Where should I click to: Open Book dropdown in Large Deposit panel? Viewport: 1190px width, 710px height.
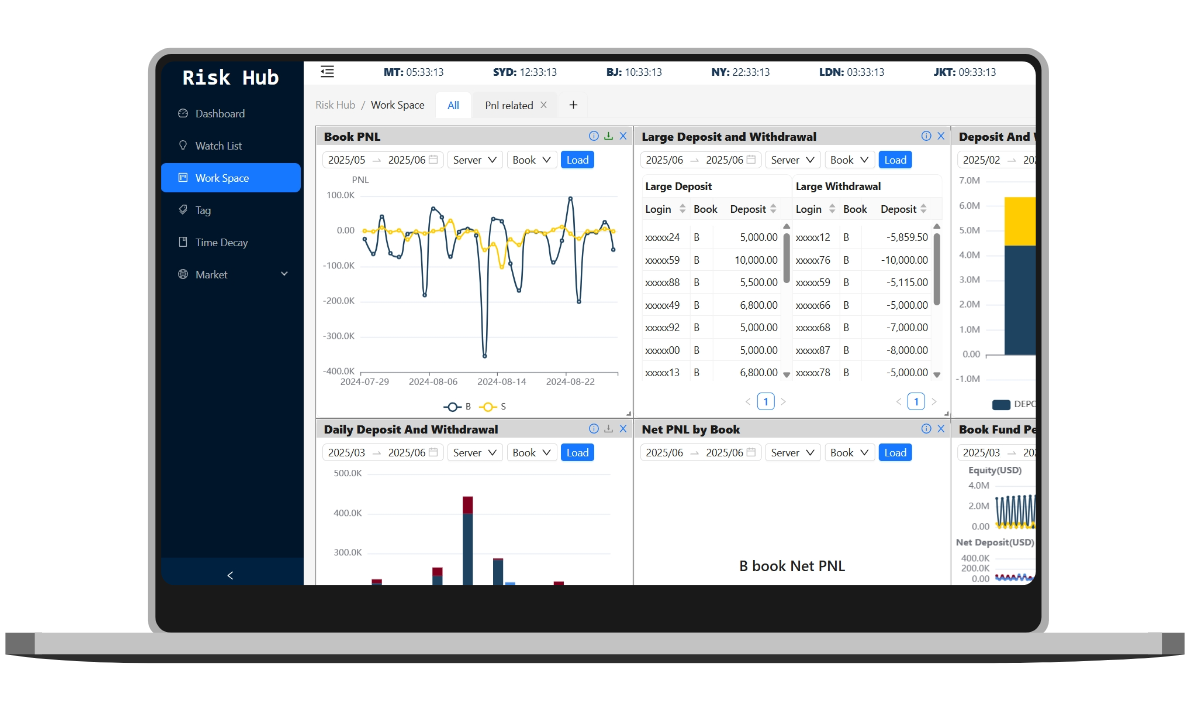click(x=848, y=160)
